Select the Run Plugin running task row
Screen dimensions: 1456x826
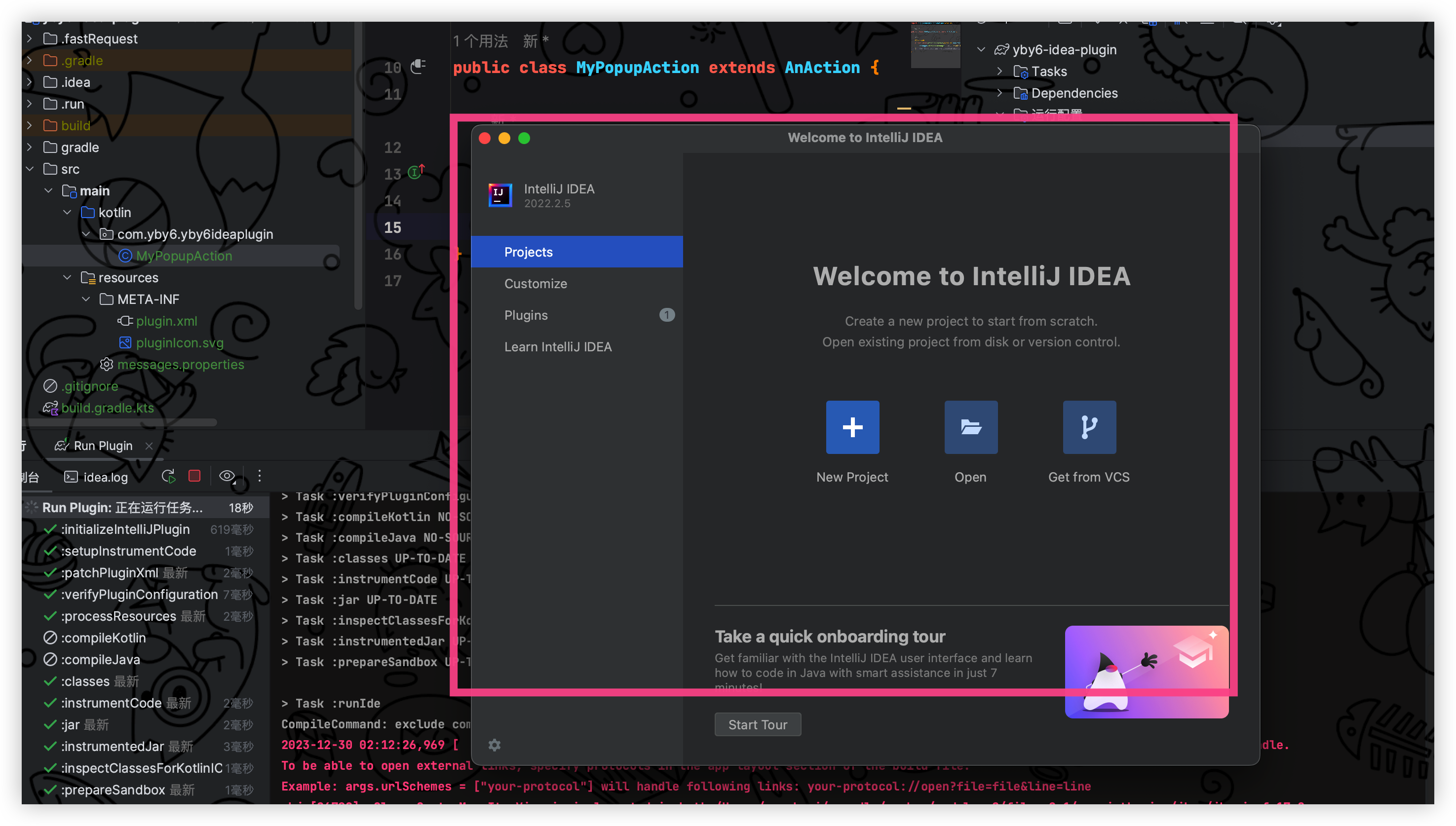pos(147,507)
